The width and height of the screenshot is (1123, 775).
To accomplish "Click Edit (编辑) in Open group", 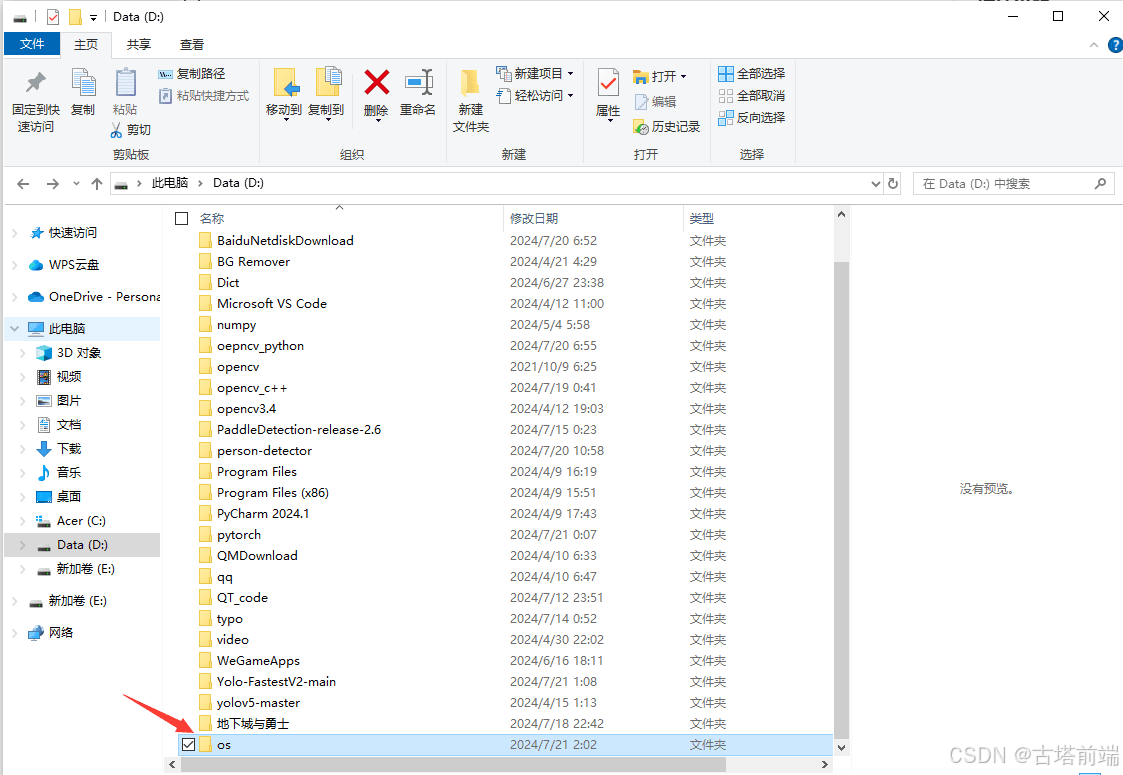I will click(655, 102).
